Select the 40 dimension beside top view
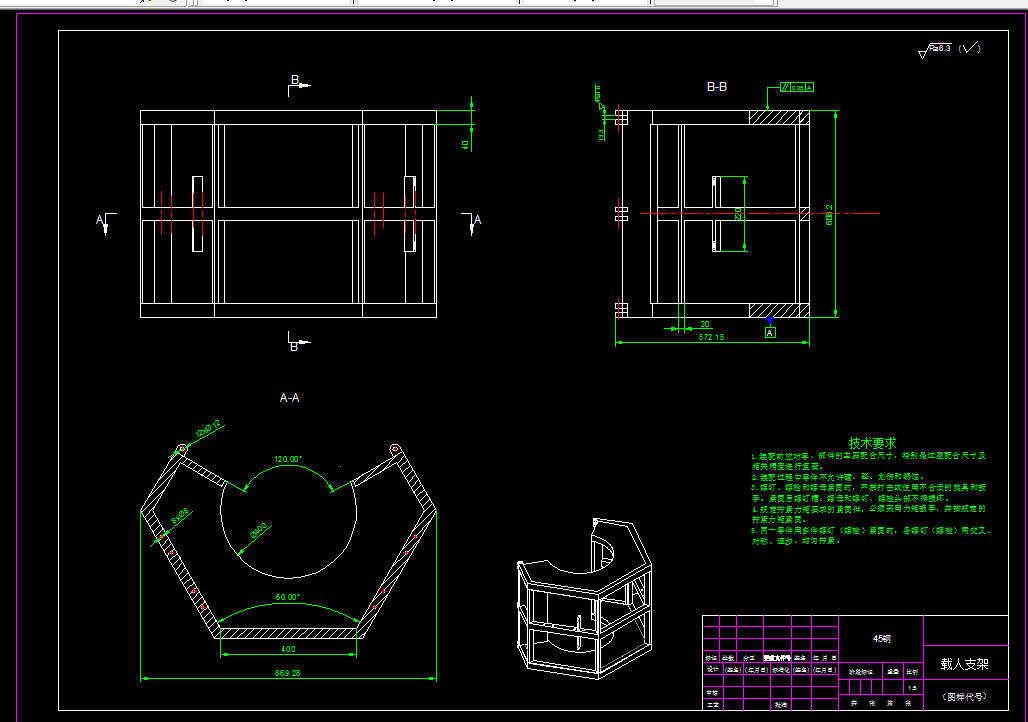The image size is (1028, 722). (465, 145)
